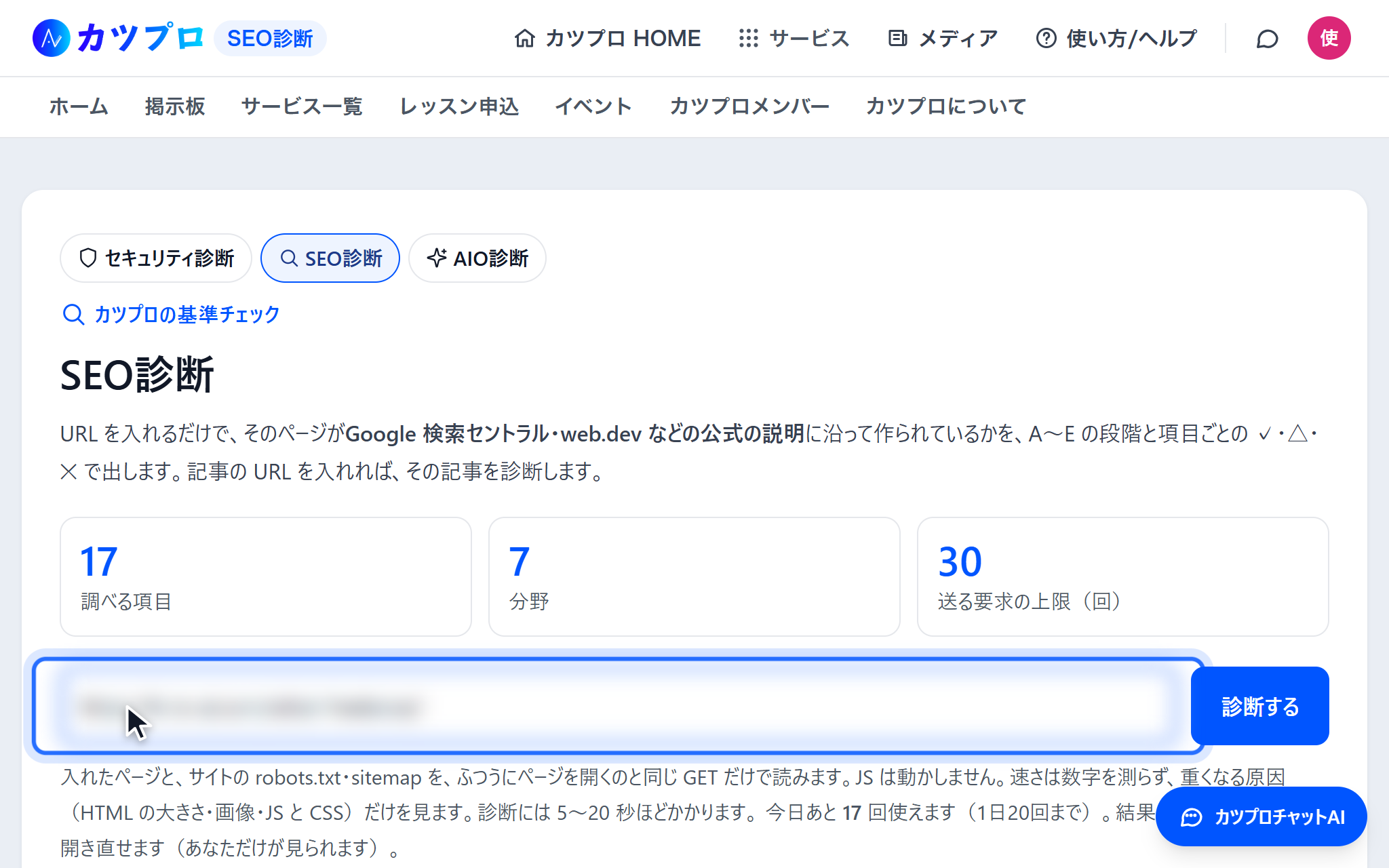Image resolution: width=1389 pixels, height=868 pixels.
Task: Click the house icon next to カツプロ HOME
Action: click(x=525, y=38)
